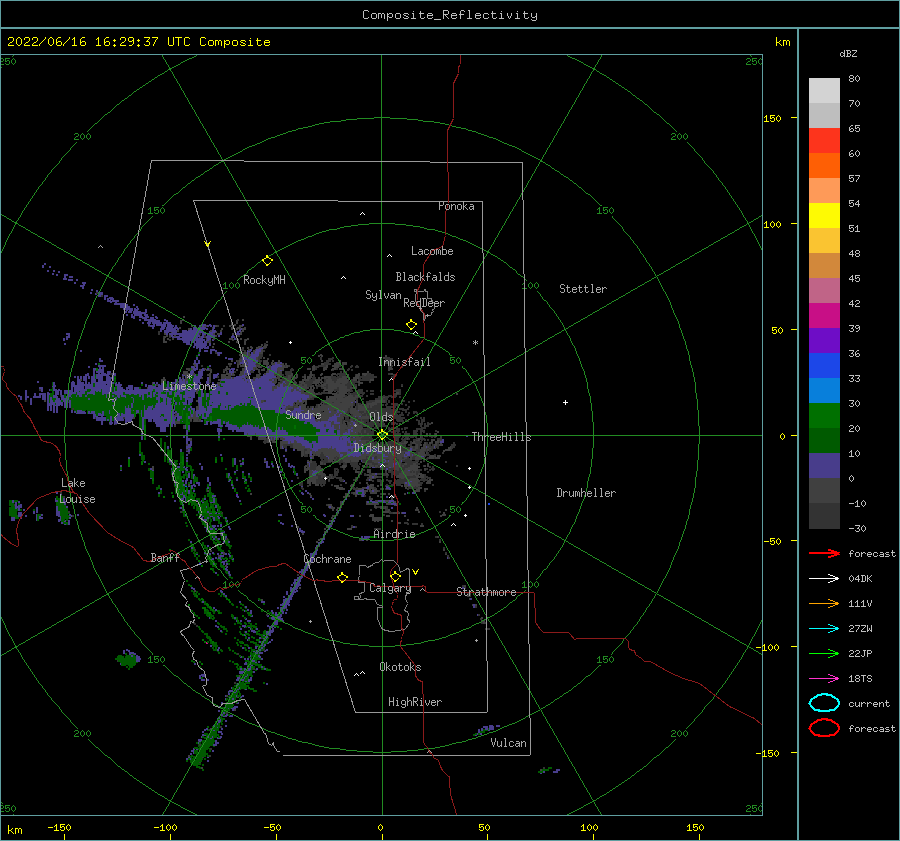
Task: Pick the yellow 51-54 dBZ swatch
Action: pyautogui.click(x=824, y=215)
